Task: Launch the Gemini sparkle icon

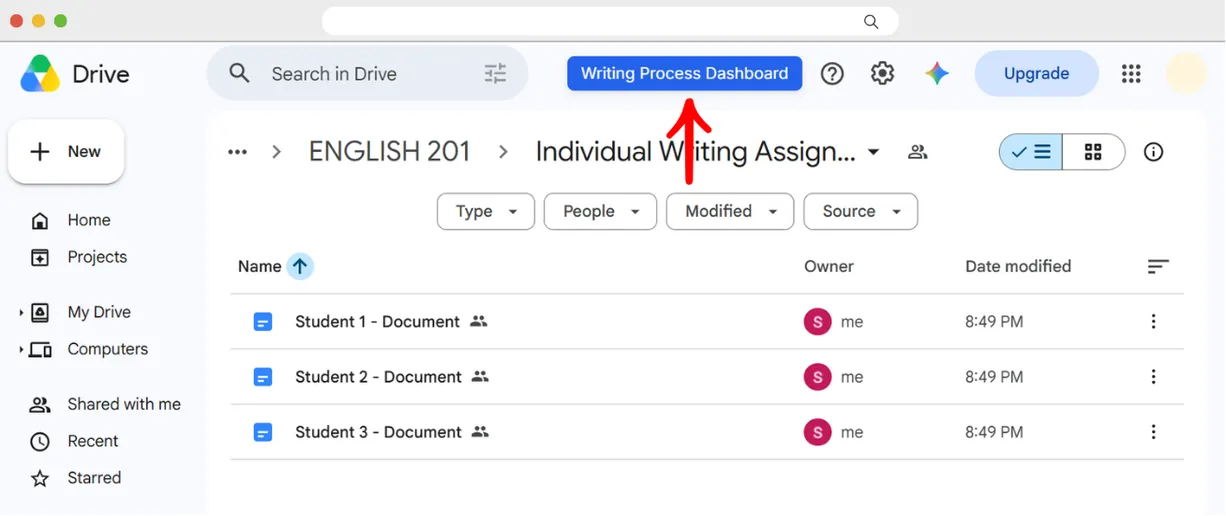Action: [937, 73]
